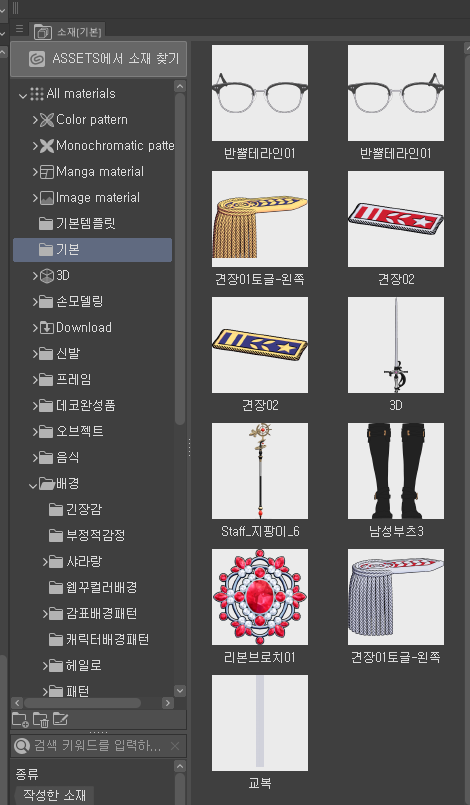Open the material palette hamburger menu
This screenshot has width=470, height=805.
coord(20,29)
